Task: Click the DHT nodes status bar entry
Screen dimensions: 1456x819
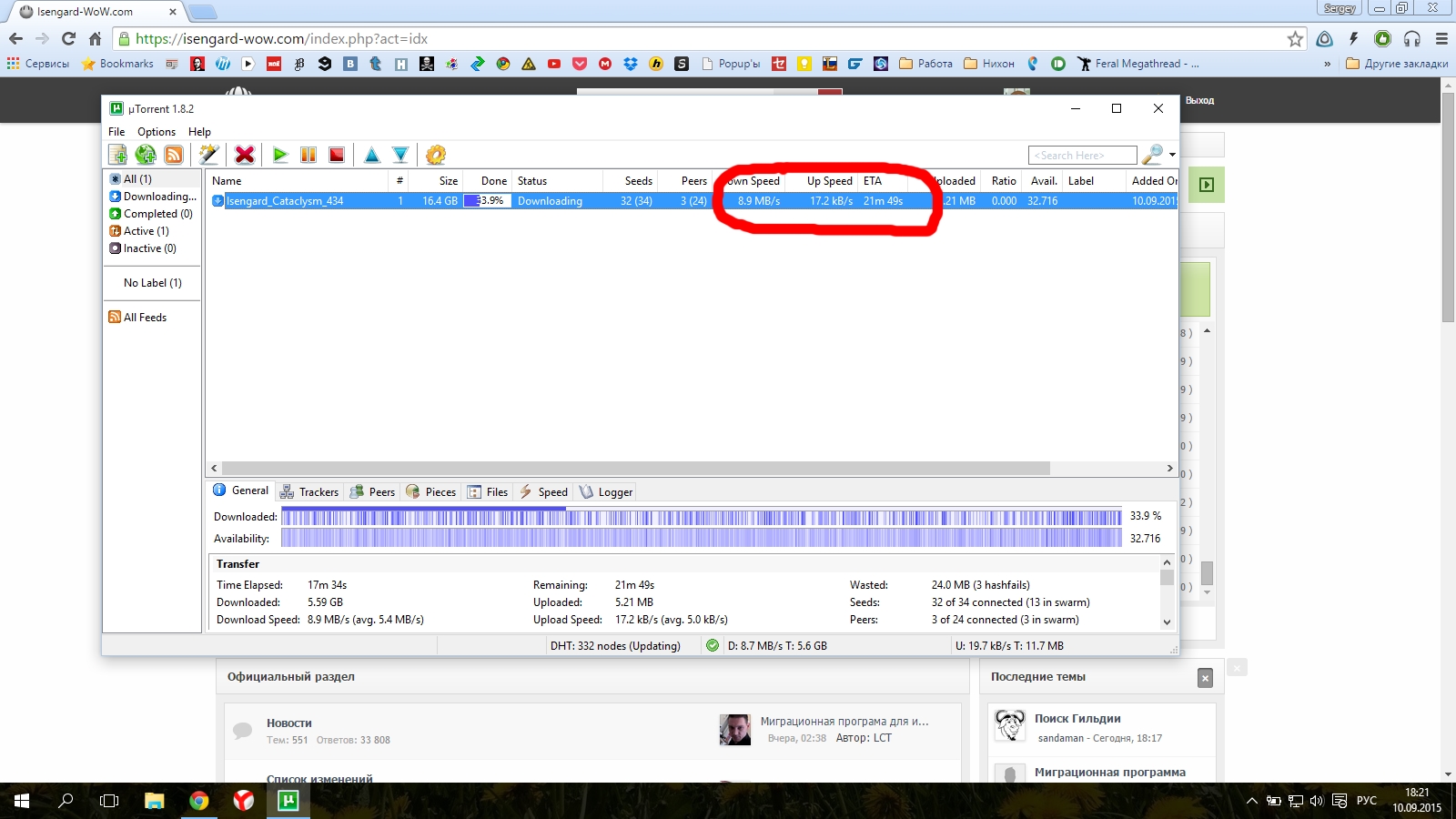Action: [615, 646]
